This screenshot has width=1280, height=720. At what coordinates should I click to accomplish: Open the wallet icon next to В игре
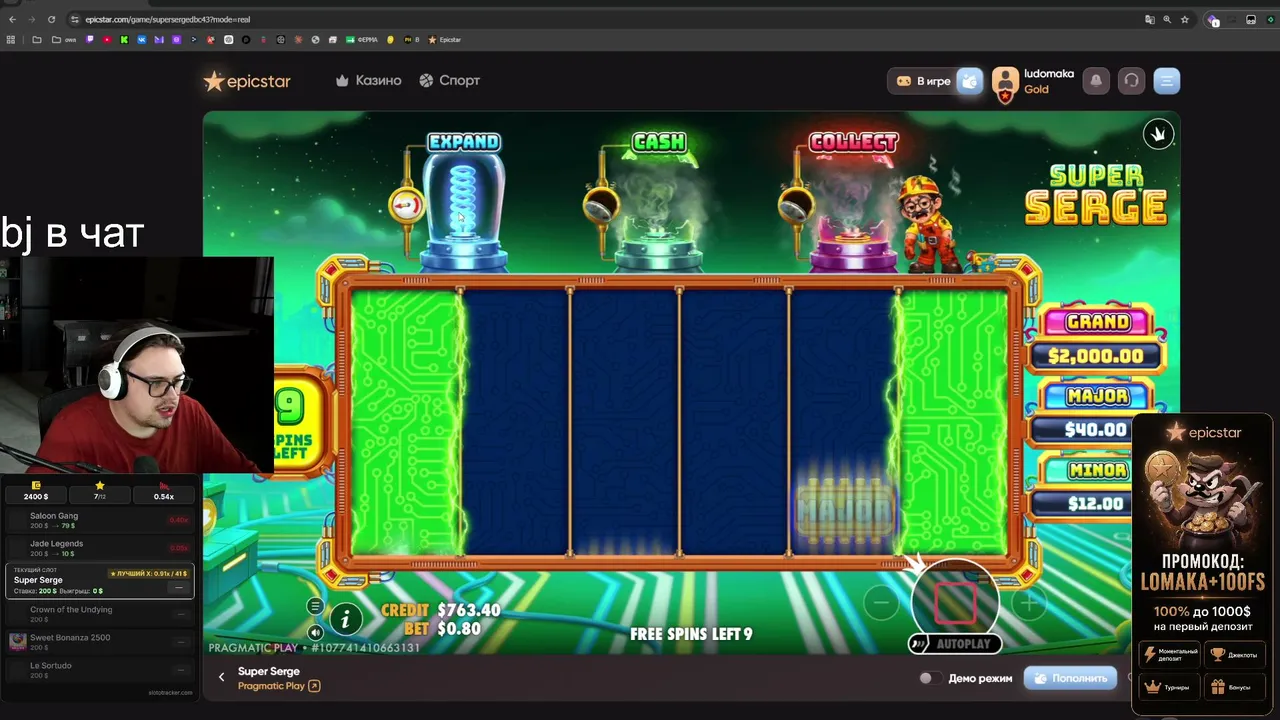coord(970,81)
